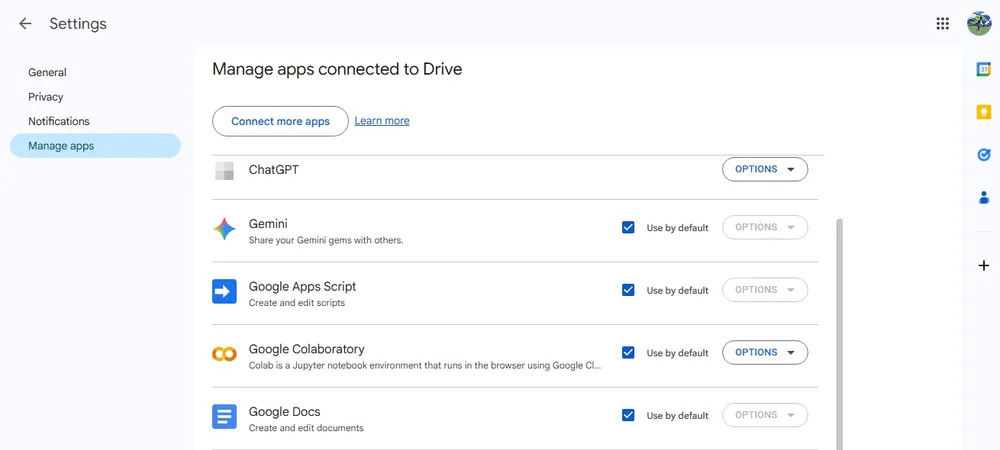1000x450 pixels.
Task: Uncheck Use by default for Gemini
Action: coord(628,228)
